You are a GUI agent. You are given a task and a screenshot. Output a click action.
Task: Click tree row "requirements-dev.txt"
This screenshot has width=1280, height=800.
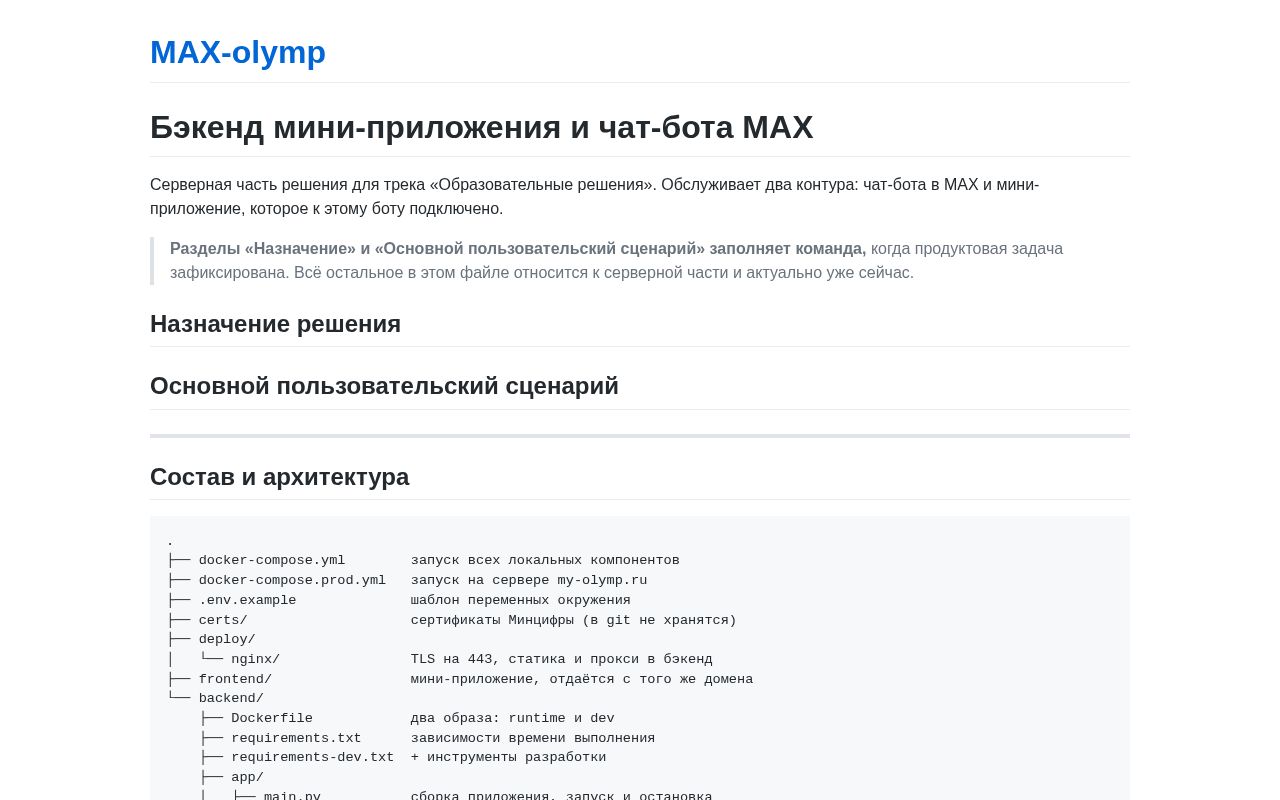pos(312,757)
